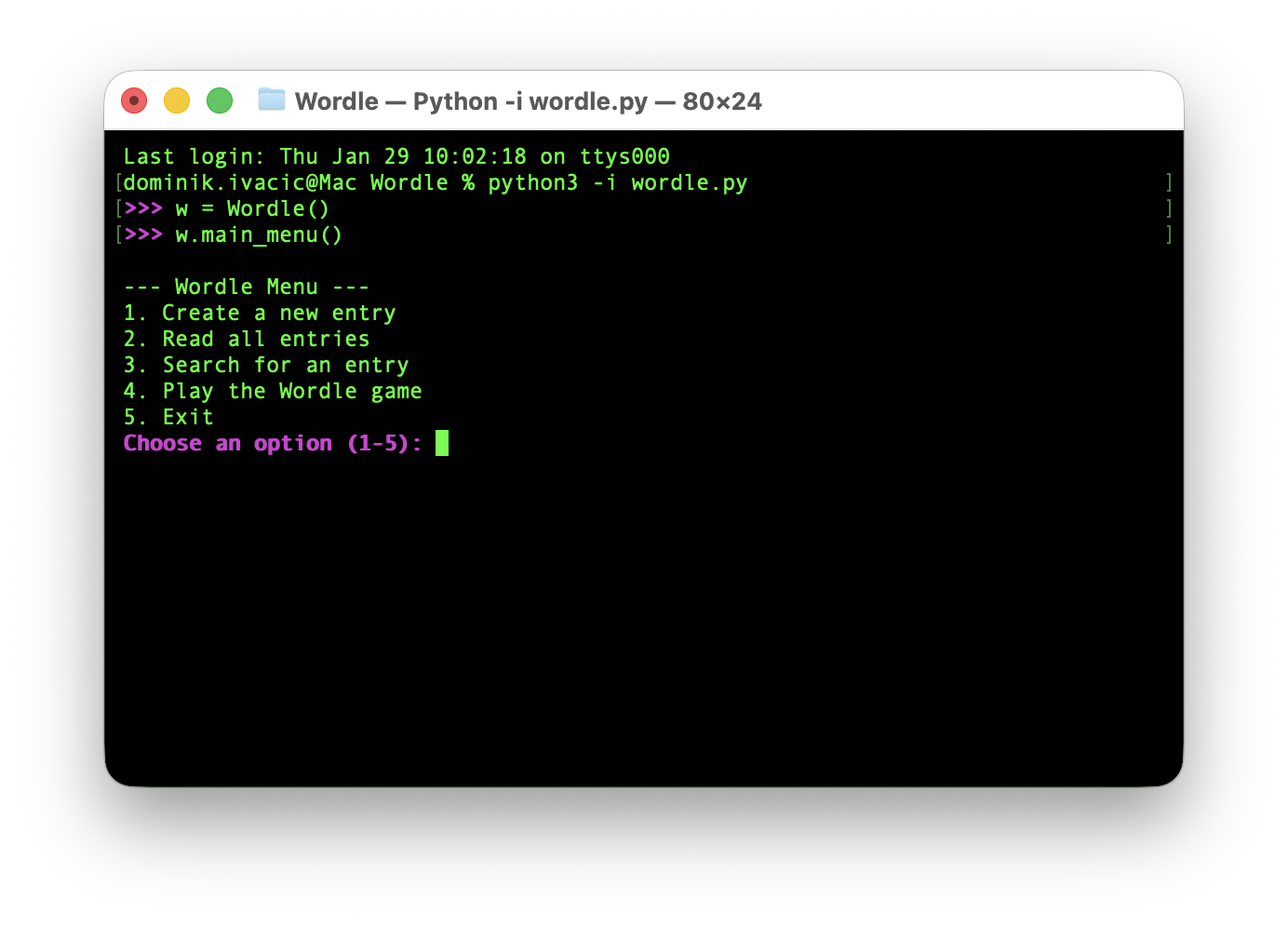Click the "2. Read all entries" line
1288x925 pixels.
click(x=247, y=339)
